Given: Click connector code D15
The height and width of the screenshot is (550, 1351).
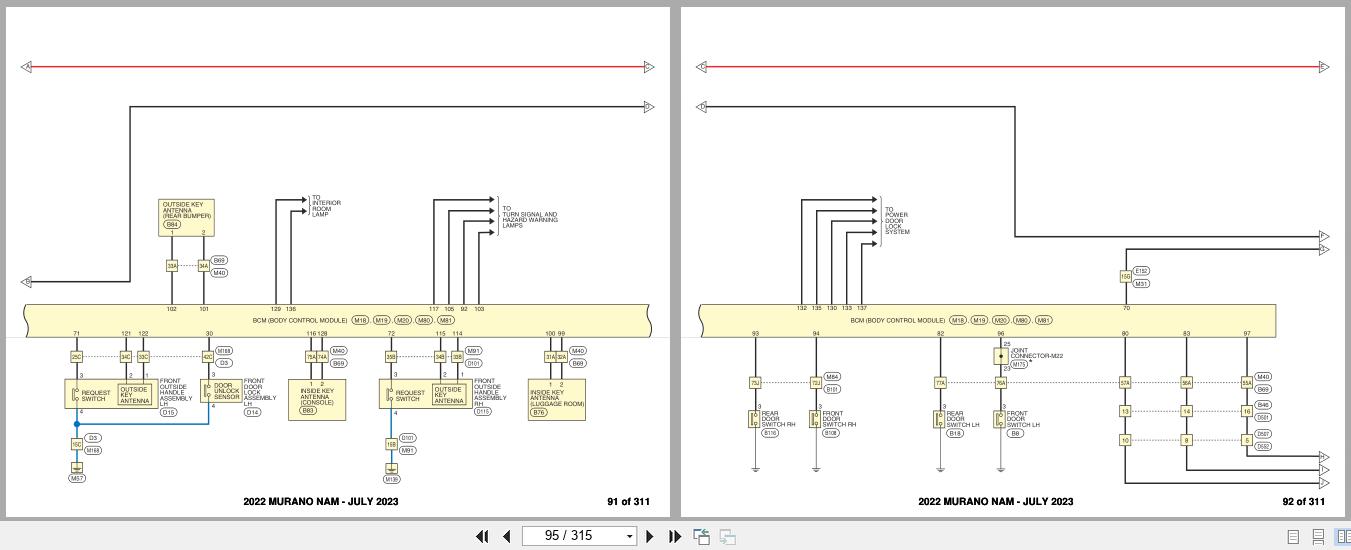Looking at the screenshot, I should point(168,412).
